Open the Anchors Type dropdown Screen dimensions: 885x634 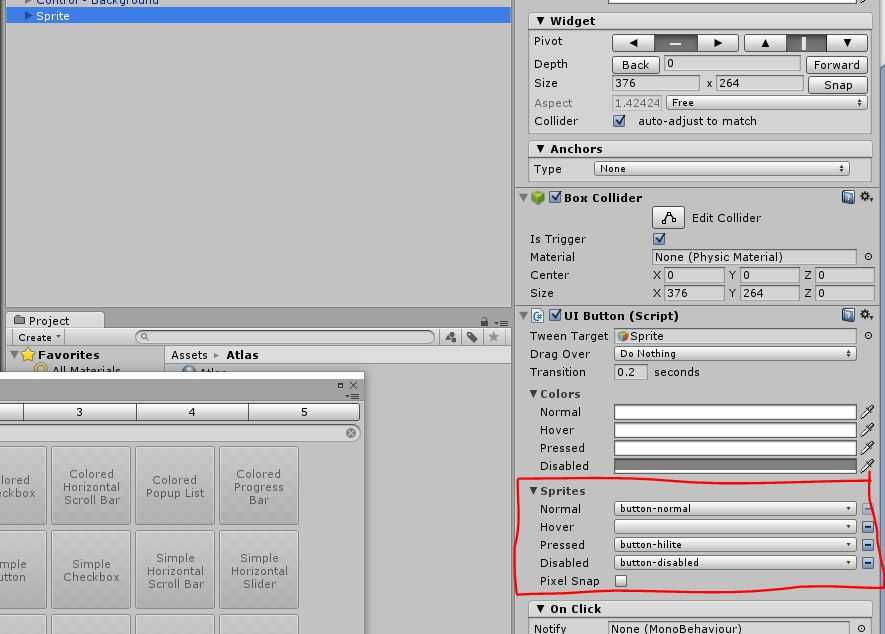pos(721,169)
